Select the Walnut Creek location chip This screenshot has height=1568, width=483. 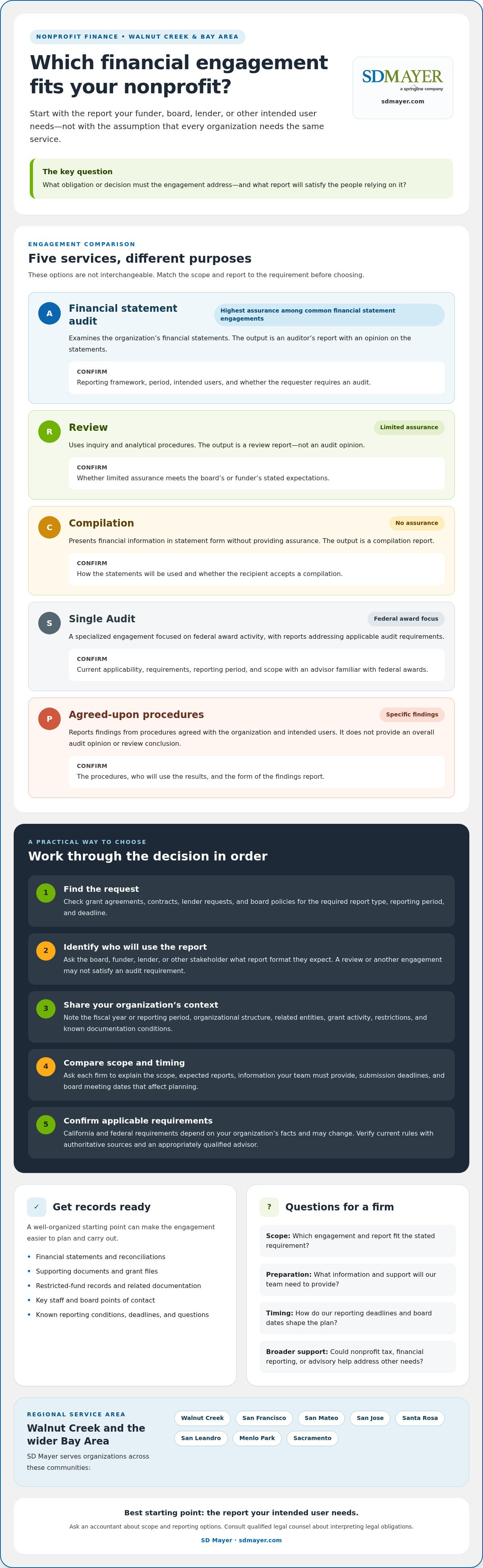(x=202, y=1418)
